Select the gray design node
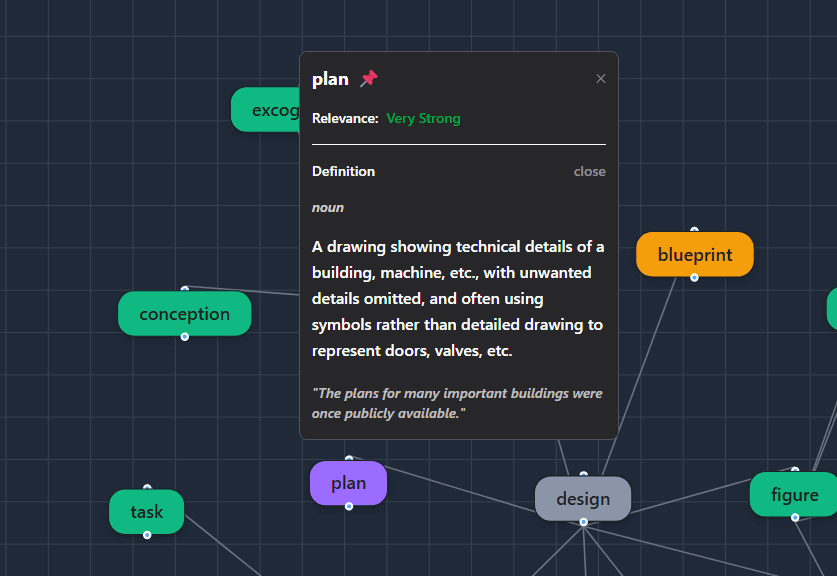 [x=583, y=499]
